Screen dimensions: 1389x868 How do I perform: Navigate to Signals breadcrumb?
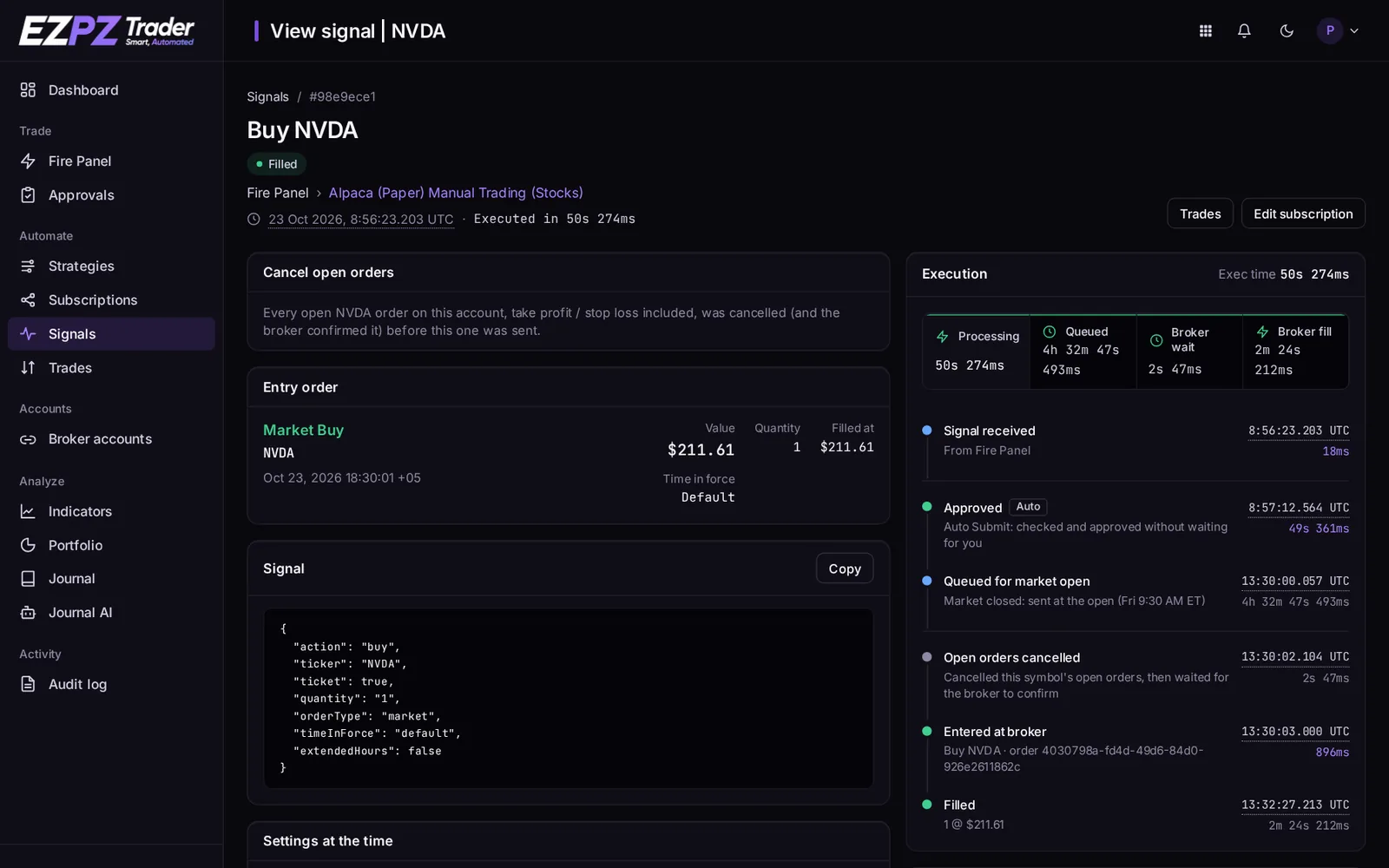[267, 97]
